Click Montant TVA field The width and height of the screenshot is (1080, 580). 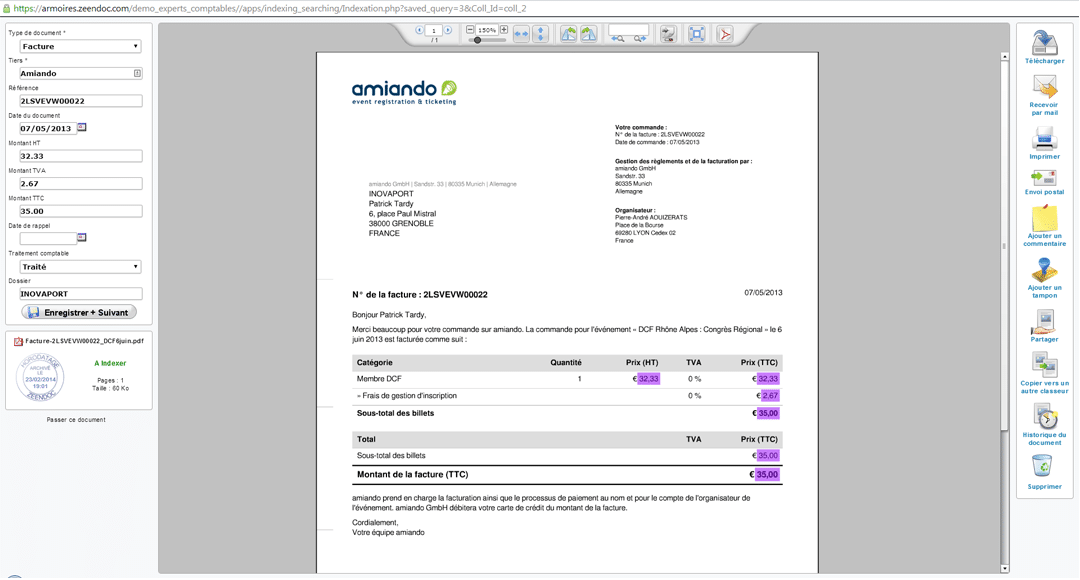(81, 183)
